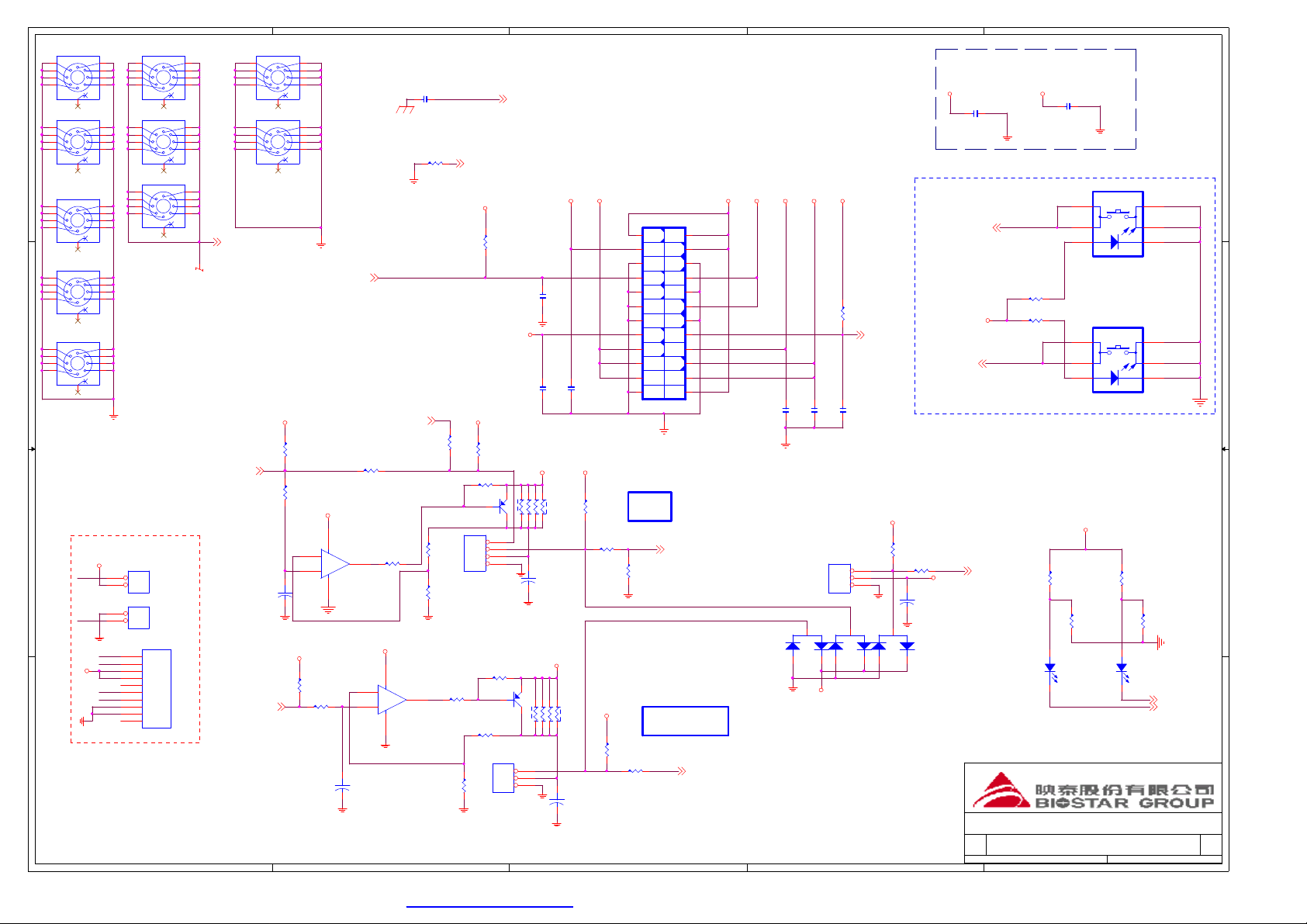Click the top mounting-hole symbol in leftmost column
The image size is (1307, 924).
pos(78,78)
